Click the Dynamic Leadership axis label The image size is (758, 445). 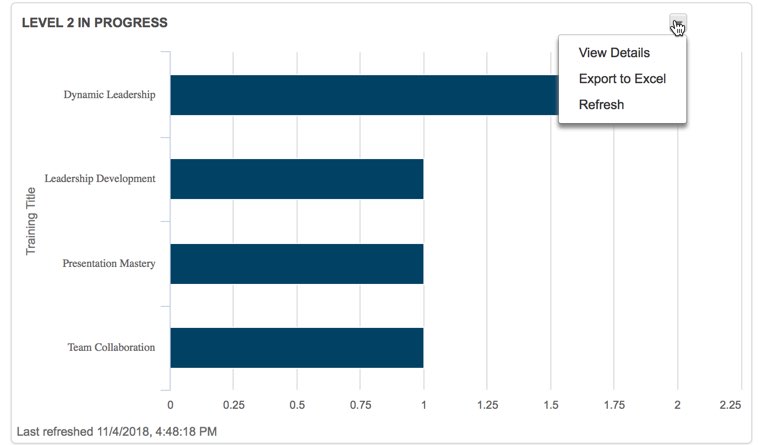109,95
